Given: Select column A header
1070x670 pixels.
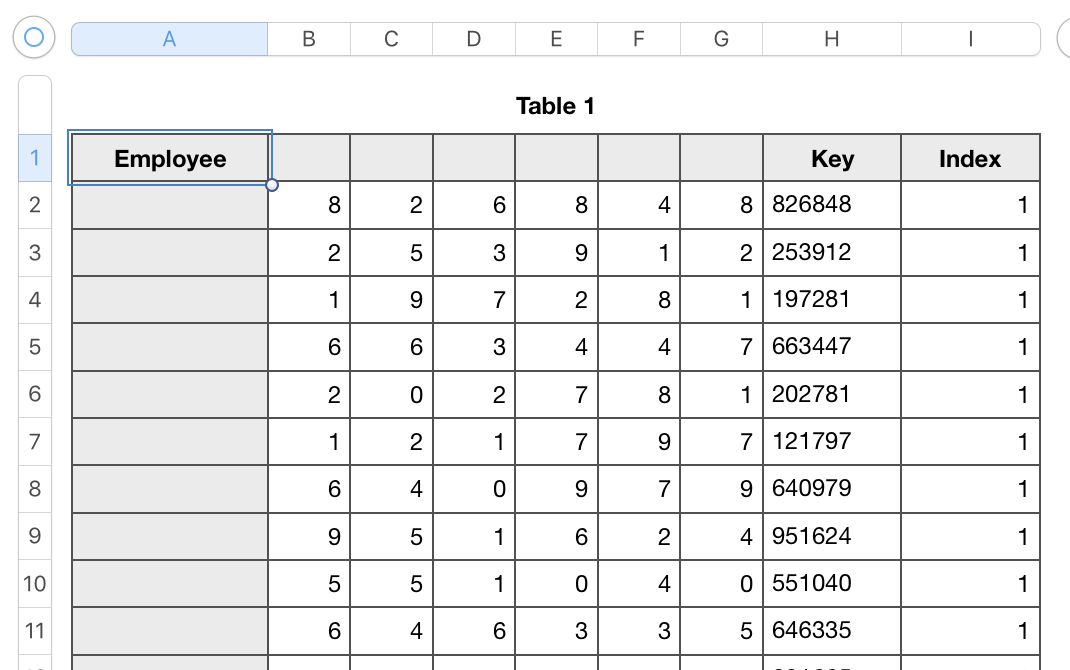Looking at the screenshot, I should (169, 39).
